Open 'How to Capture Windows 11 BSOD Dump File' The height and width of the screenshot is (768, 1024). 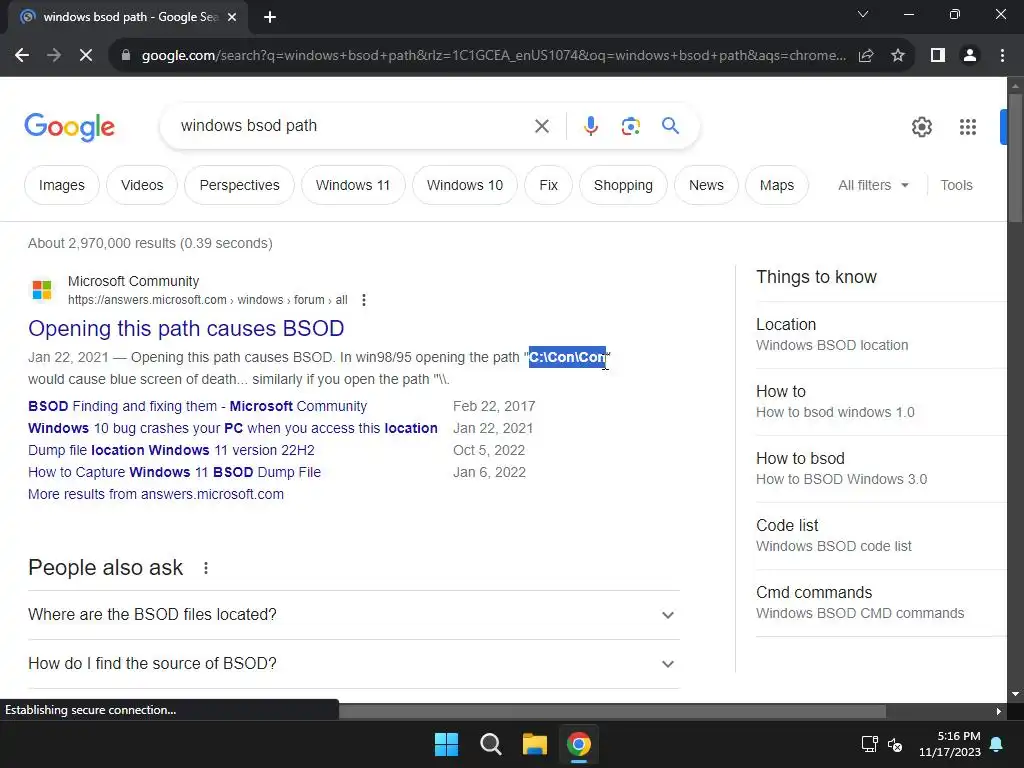click(174, 472)
